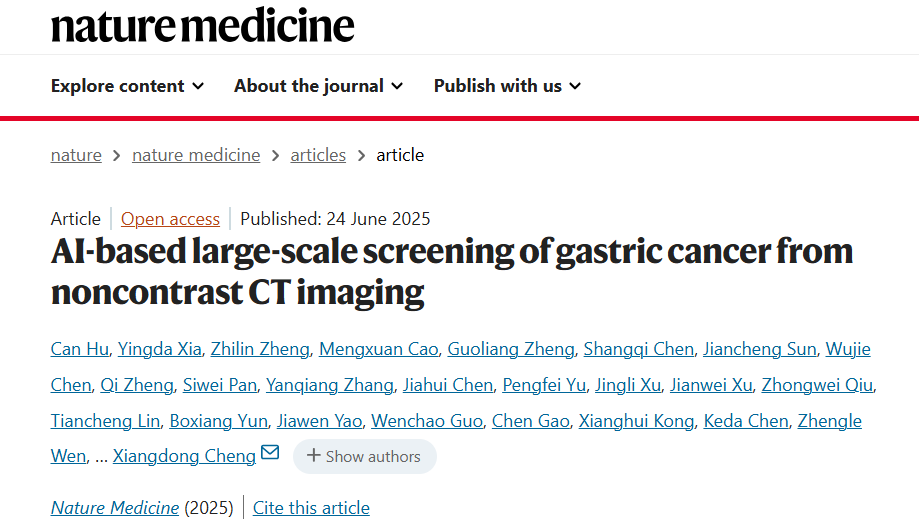Viewport: 919px width, 525px height.
Task: Open the Cite this article link
Action: (x=311, y=508)
